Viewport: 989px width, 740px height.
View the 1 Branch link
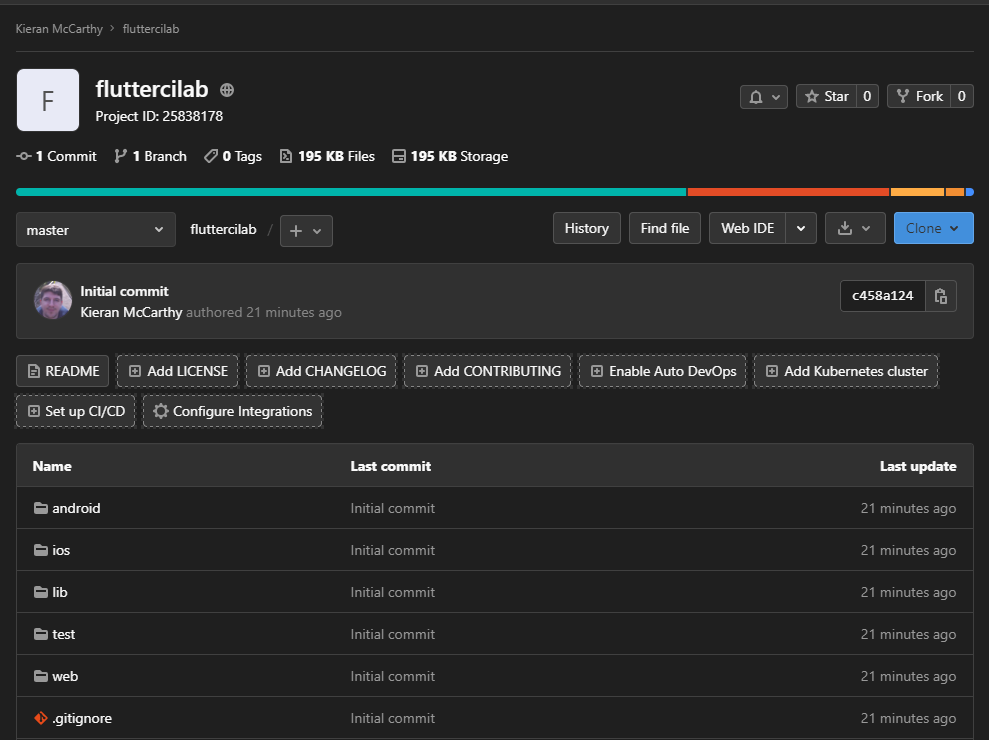click(x=151, y=156)
